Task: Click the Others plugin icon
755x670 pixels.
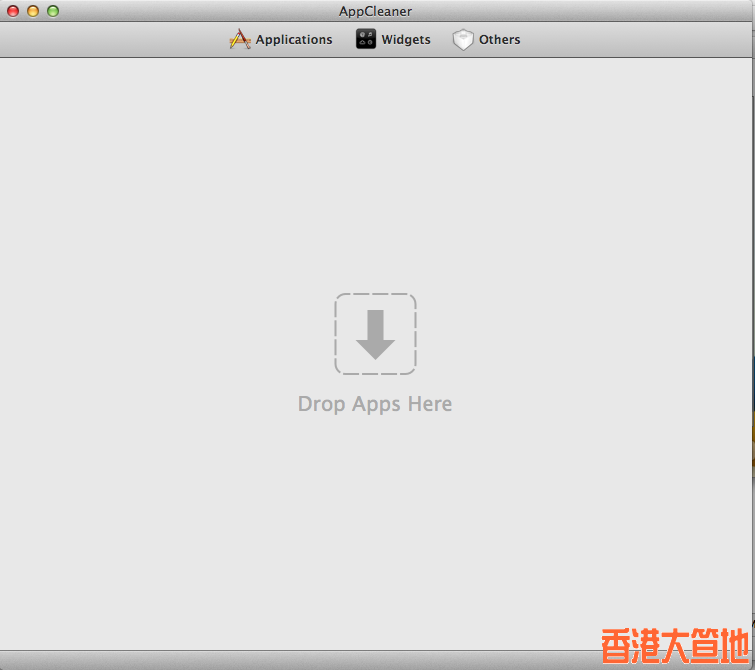Action: point(463,39)
